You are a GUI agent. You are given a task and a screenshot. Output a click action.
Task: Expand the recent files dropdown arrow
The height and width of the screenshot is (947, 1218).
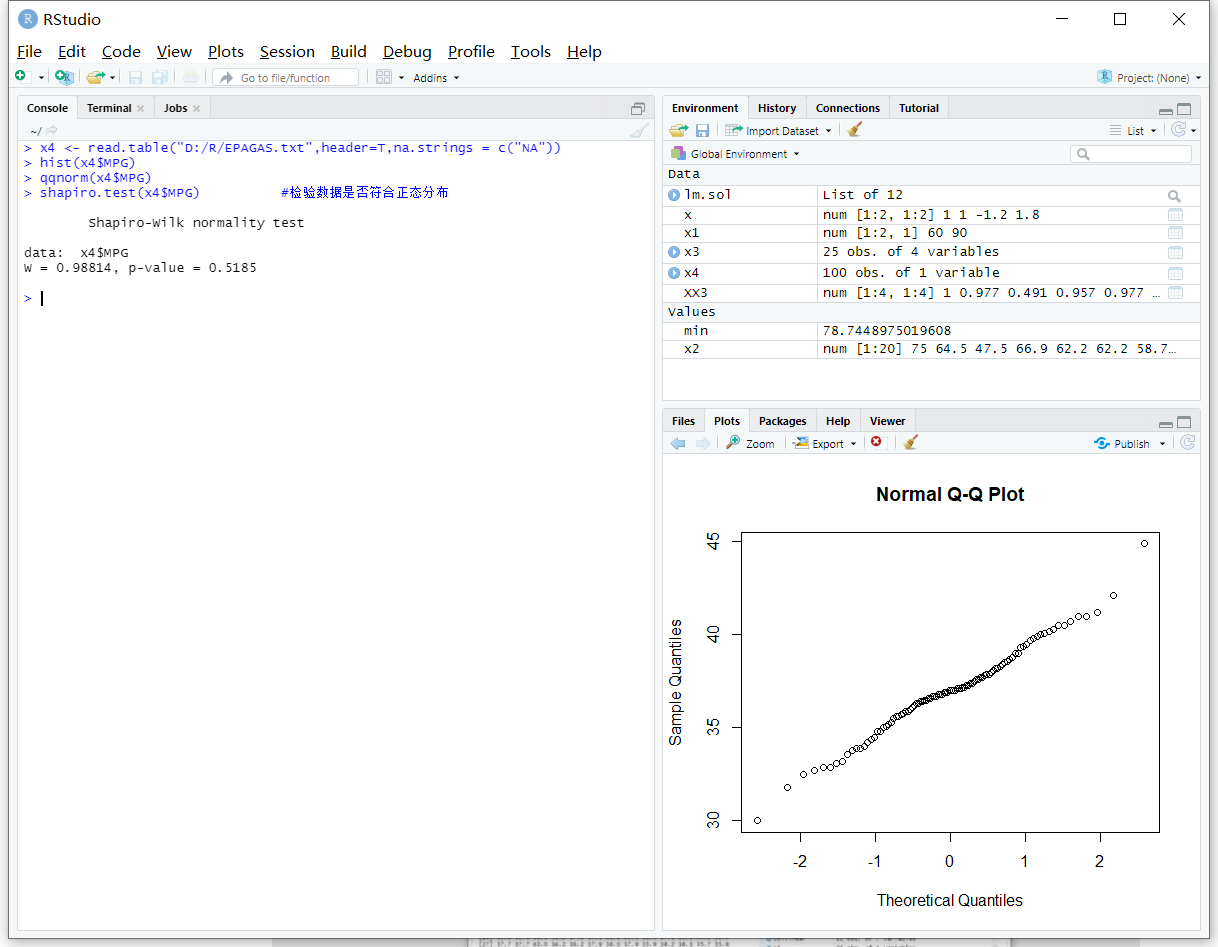113,78
